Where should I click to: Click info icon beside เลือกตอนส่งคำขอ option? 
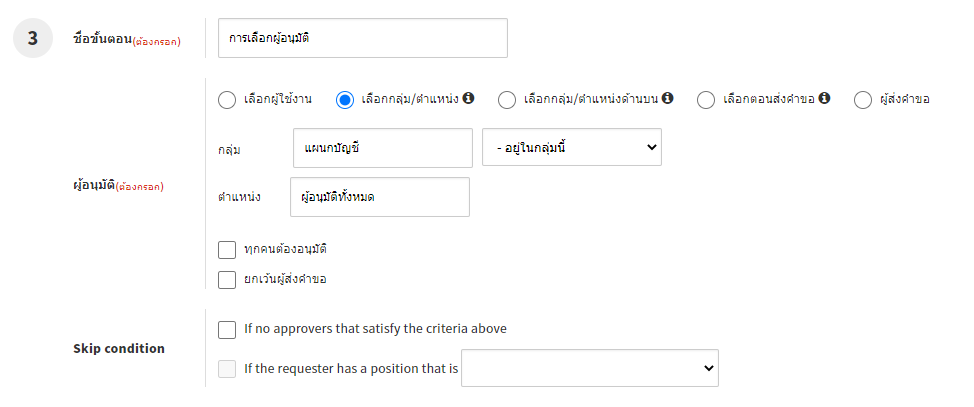coord(825,98)
